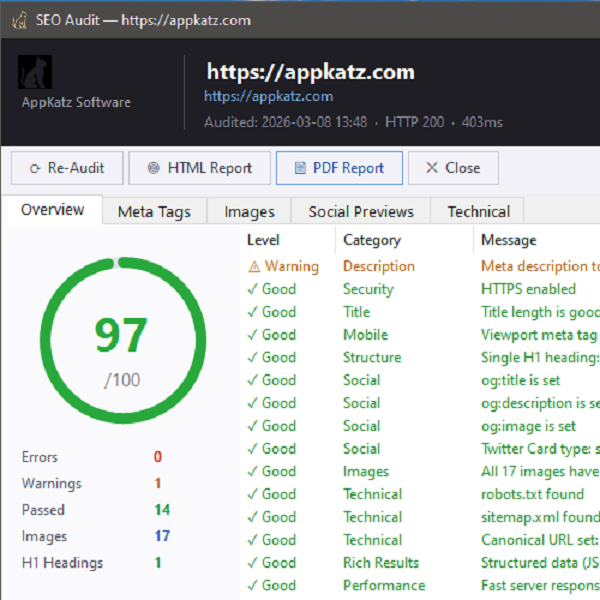This screenshot has height=600, width=600.
Task: Click the globe icon on HTML Report
Action: [153, 168]
